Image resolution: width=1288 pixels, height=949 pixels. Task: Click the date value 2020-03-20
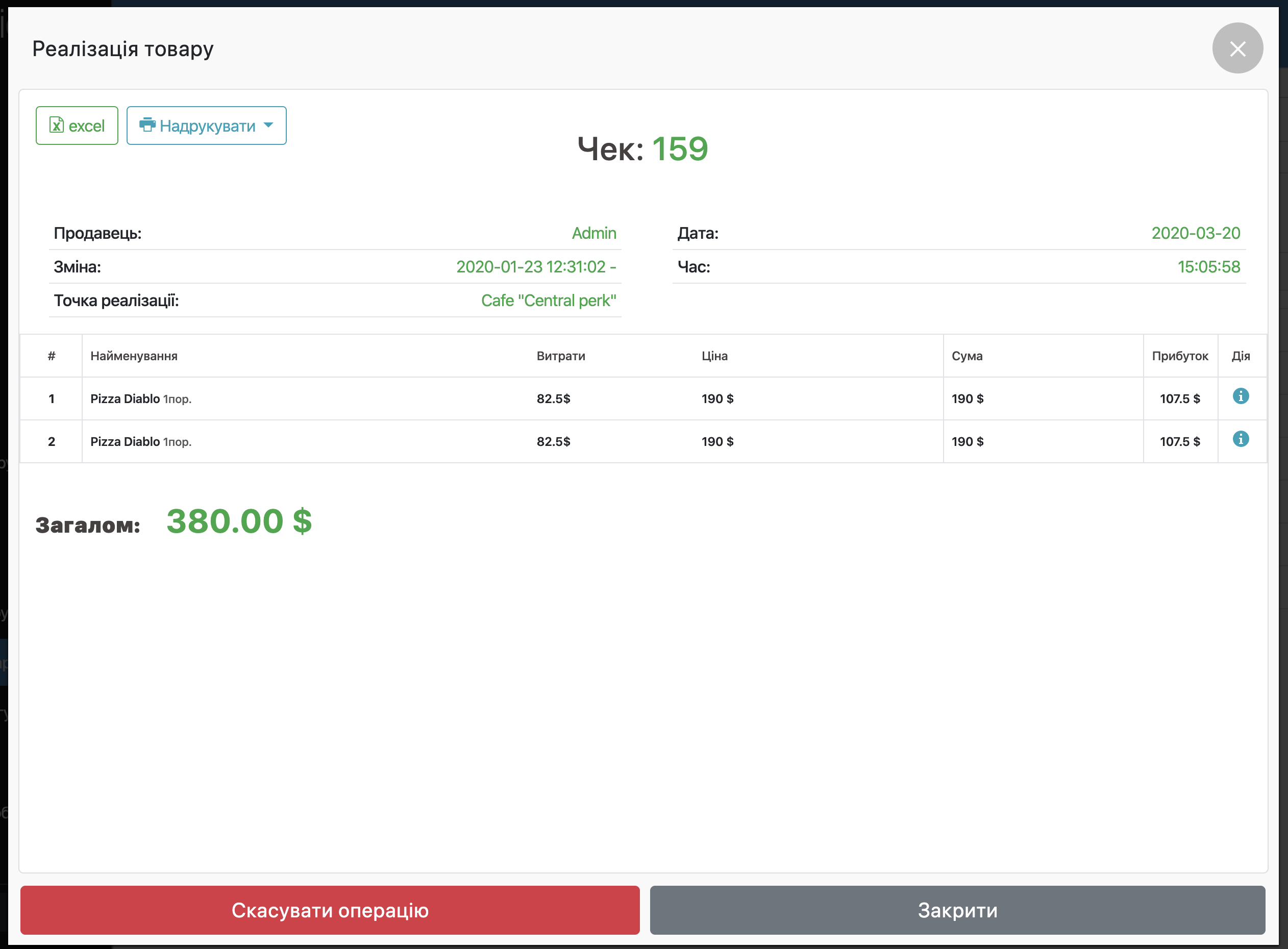pyautogui.click(x=1196, y=233)
